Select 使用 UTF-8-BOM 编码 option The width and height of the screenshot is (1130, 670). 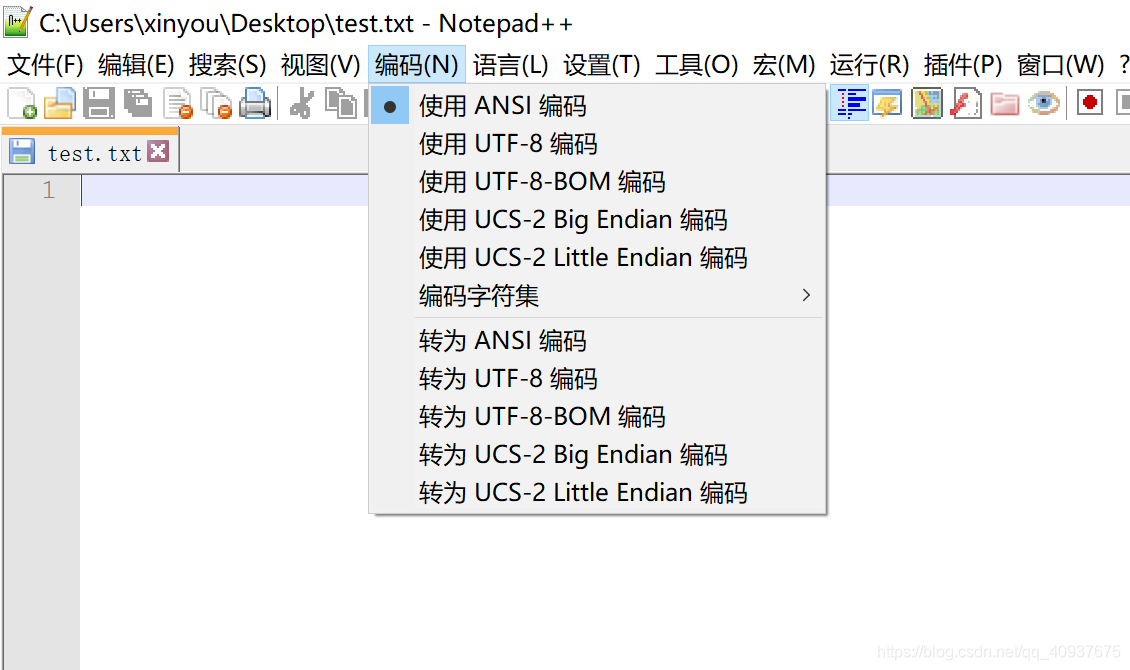597,182
